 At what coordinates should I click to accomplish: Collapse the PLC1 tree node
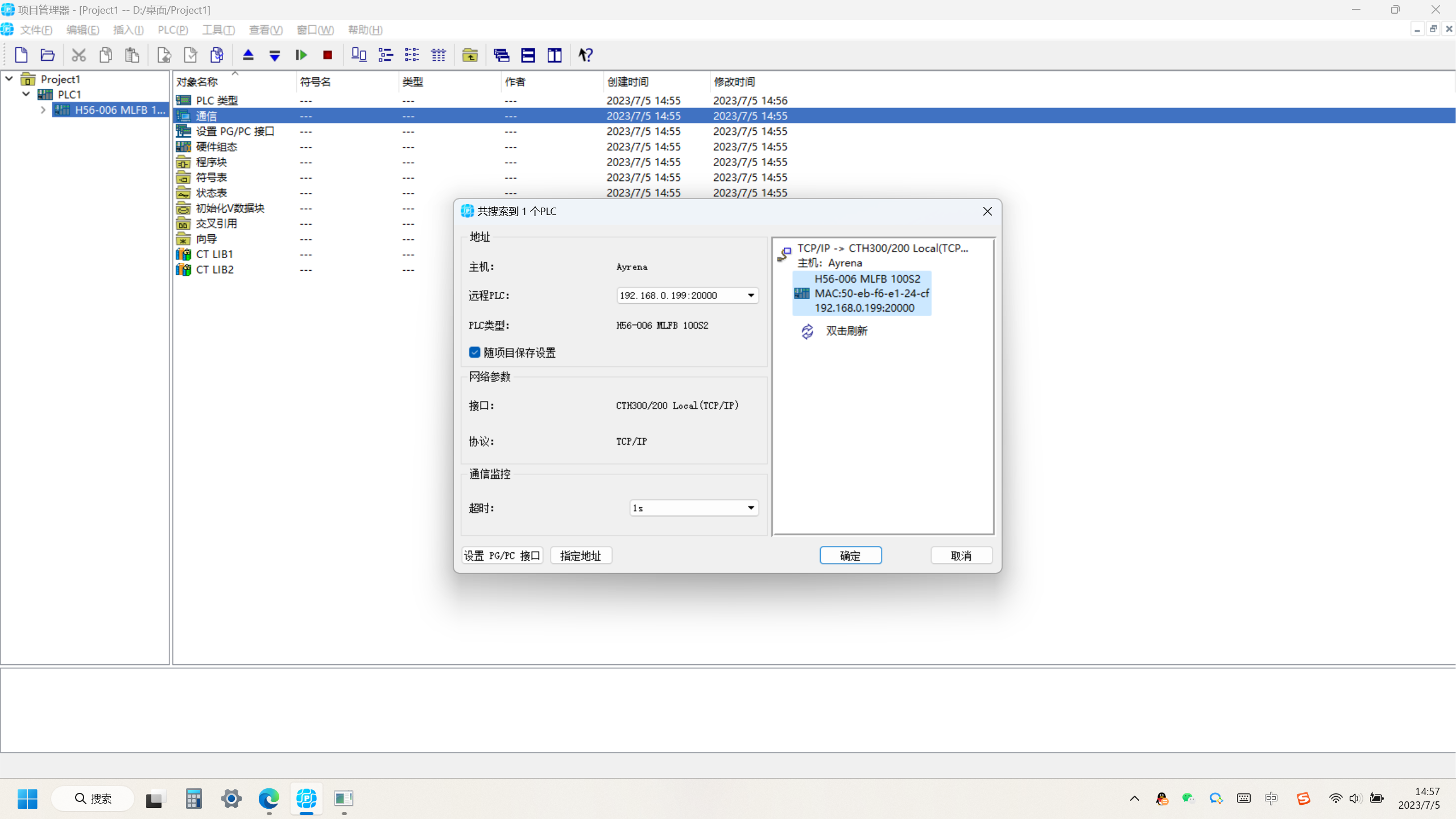coord(26,94)
